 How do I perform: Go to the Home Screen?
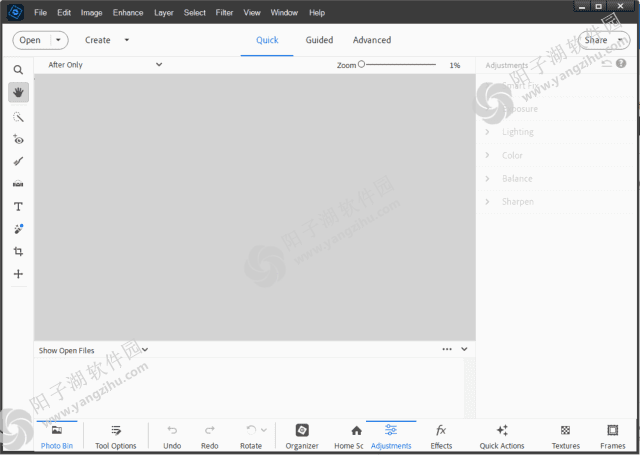point(349,437)
